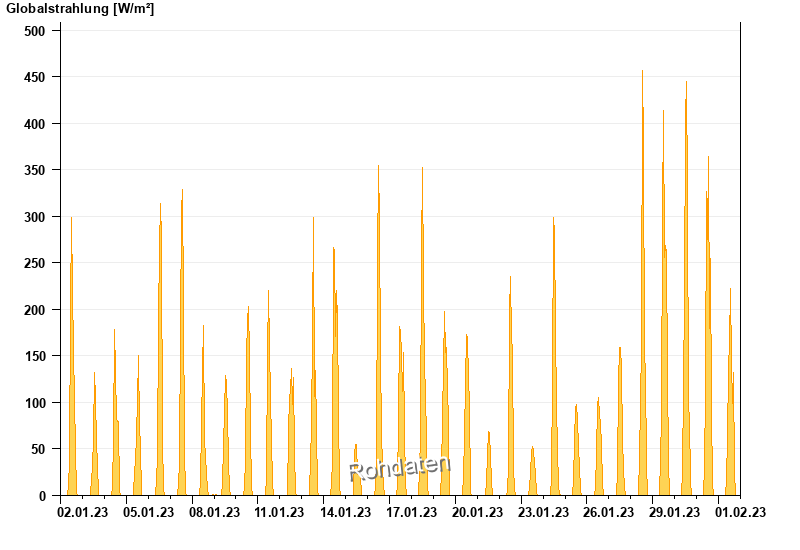The width and height of the screenshot is (800, 550).
Task: Click the 450 y-axis label
Action: (35, 78)
